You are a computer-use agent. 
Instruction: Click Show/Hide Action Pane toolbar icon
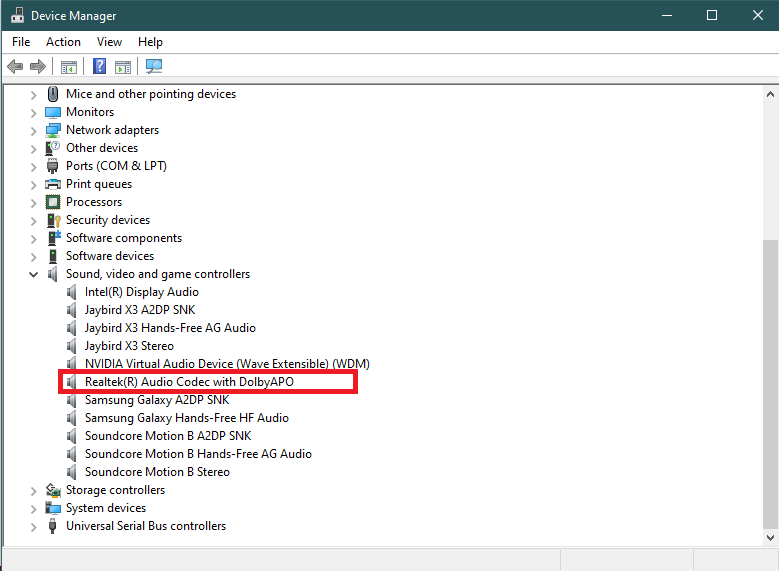click(123, 67)
